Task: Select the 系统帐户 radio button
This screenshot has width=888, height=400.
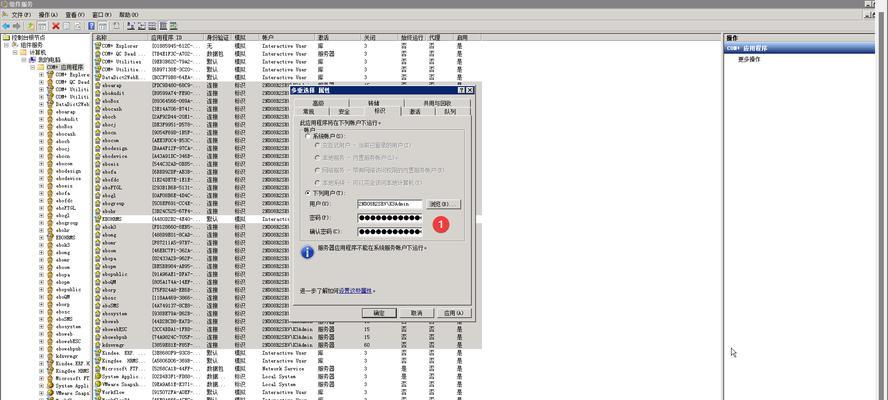Action: [309, 137]
